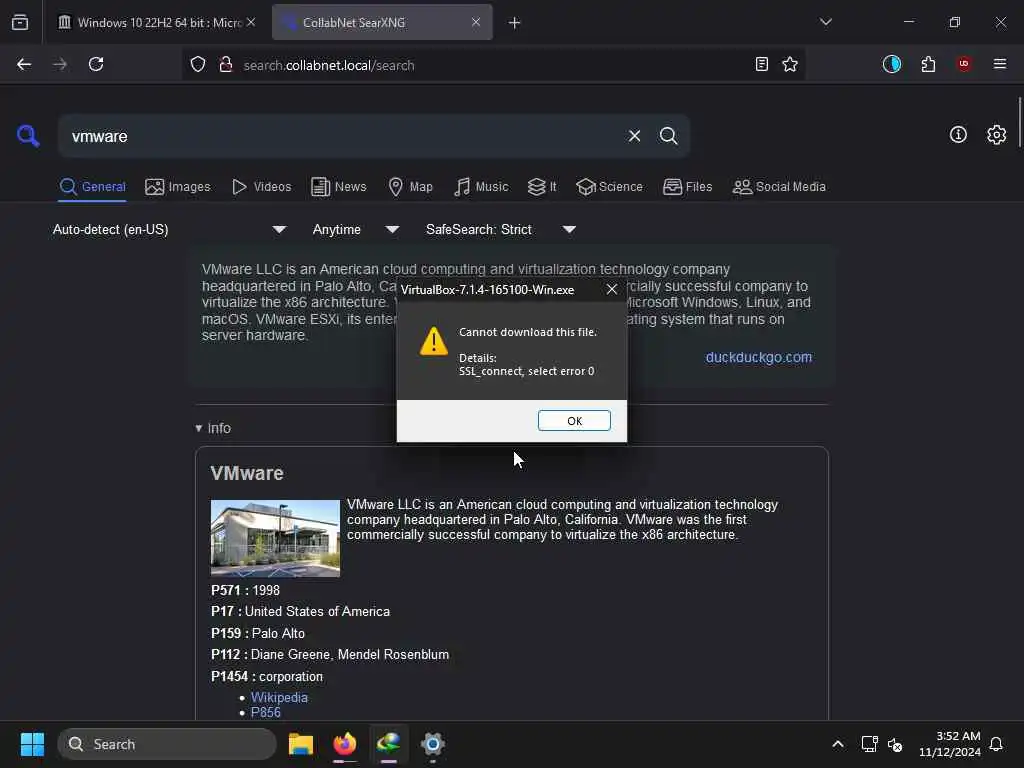
Task: Open the Anytime time range dropdown
Action: click(x=355, y=229)
